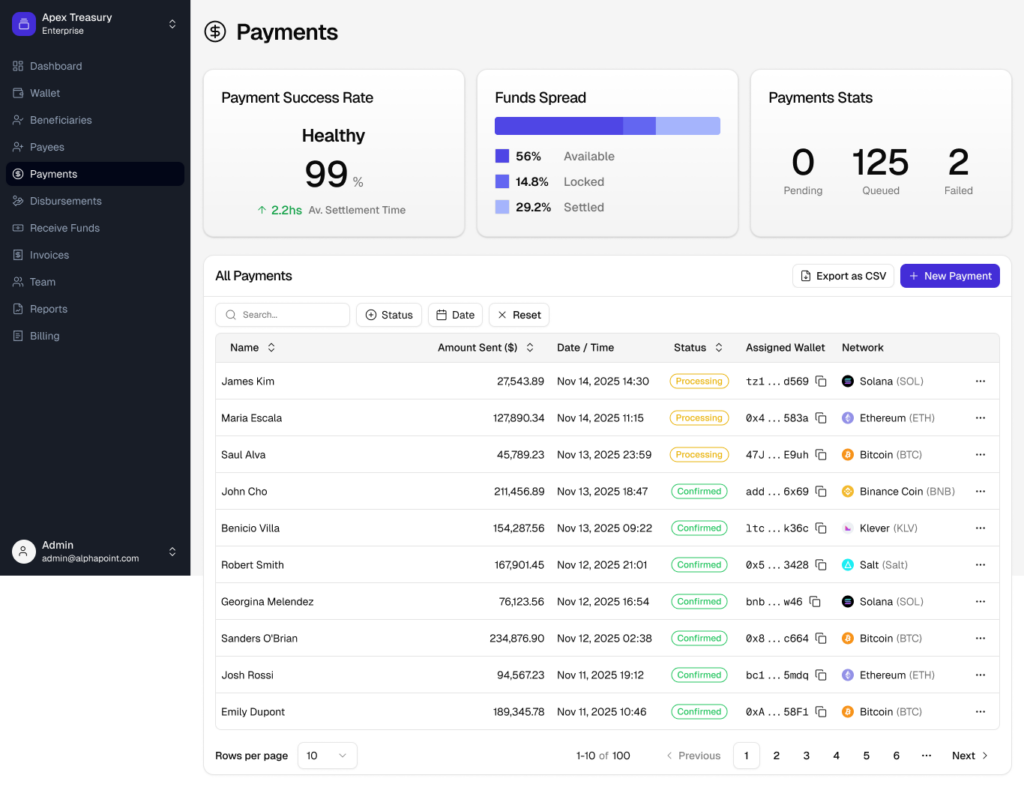Sort by Amount Sent column
1024x793 pixels.
[530, 348]
